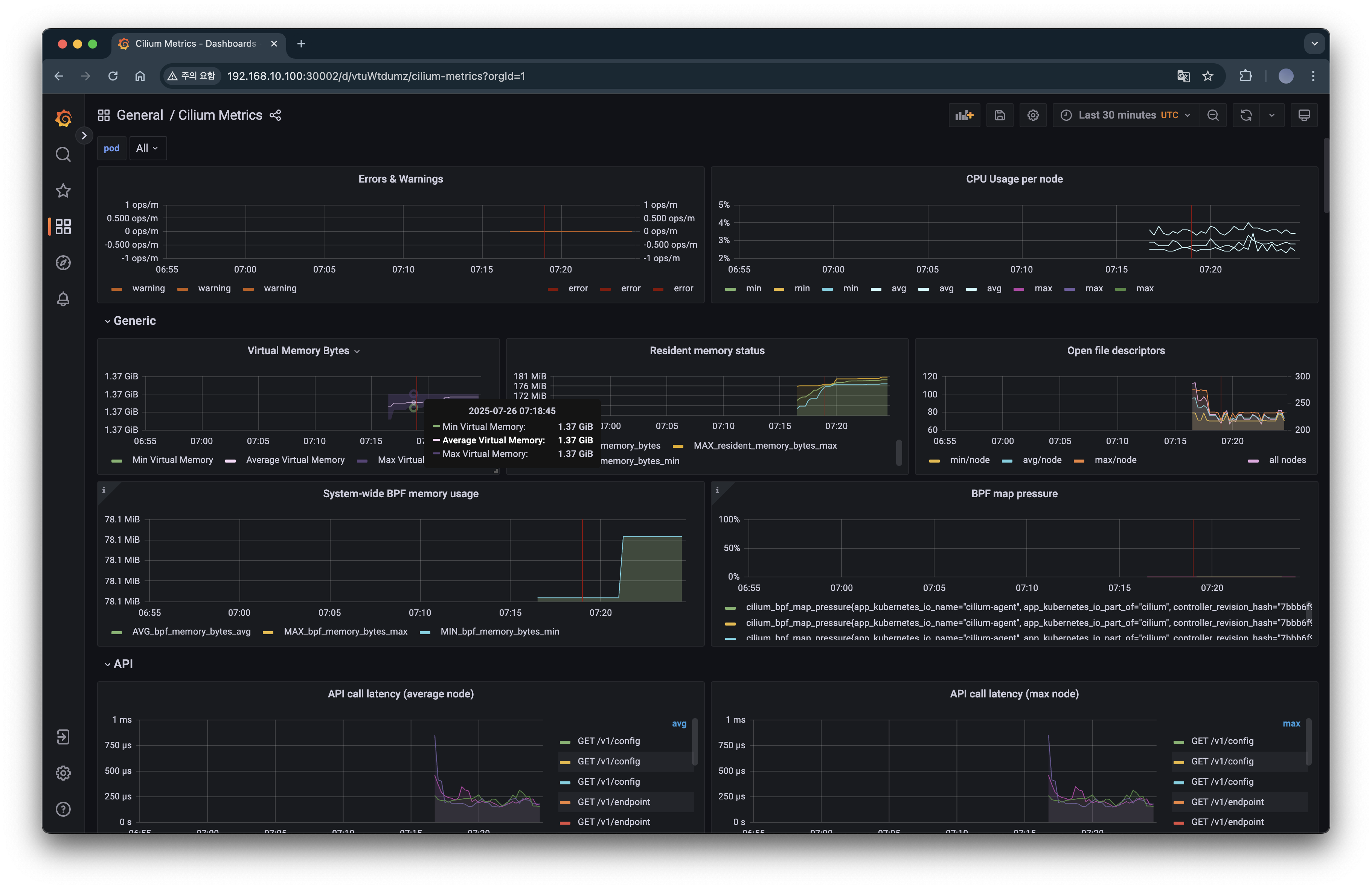Viewport: 1372px width, 889px height.
Task: Click the Add panel icon
Action: coord(964,115)
